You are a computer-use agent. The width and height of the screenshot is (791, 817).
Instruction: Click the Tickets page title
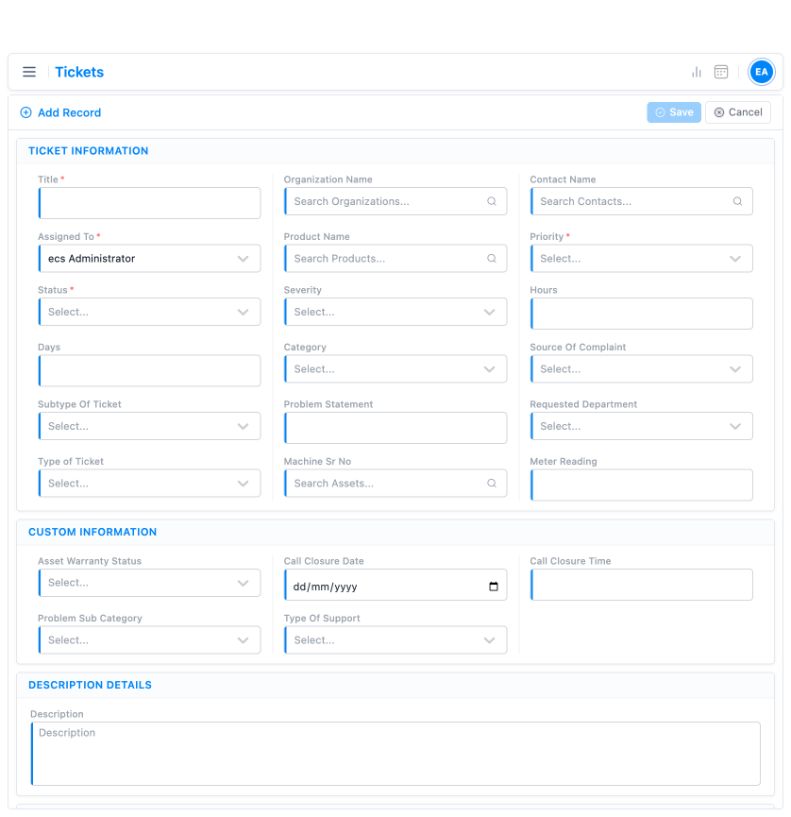pos(79,72)
